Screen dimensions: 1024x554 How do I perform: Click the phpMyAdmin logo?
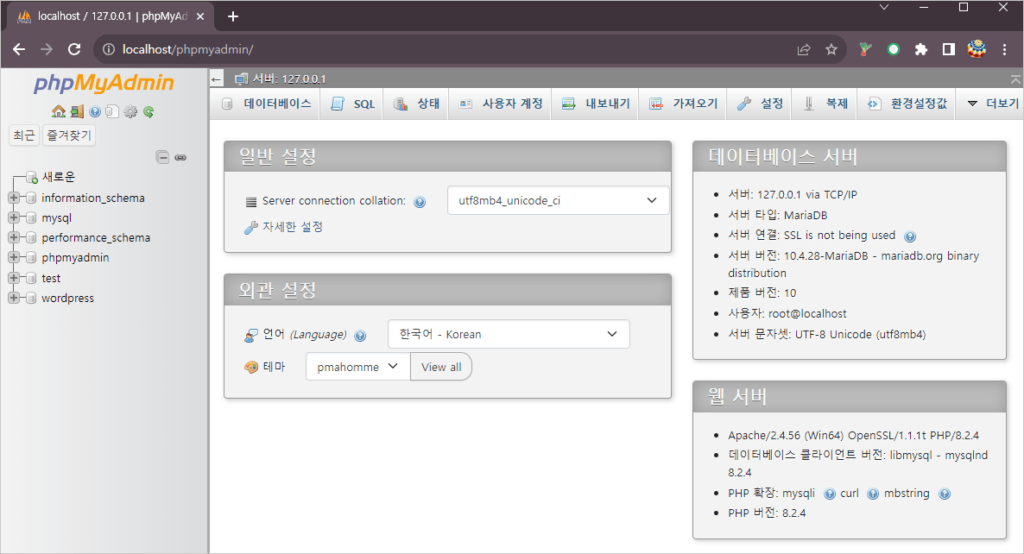tap(104, 83)
